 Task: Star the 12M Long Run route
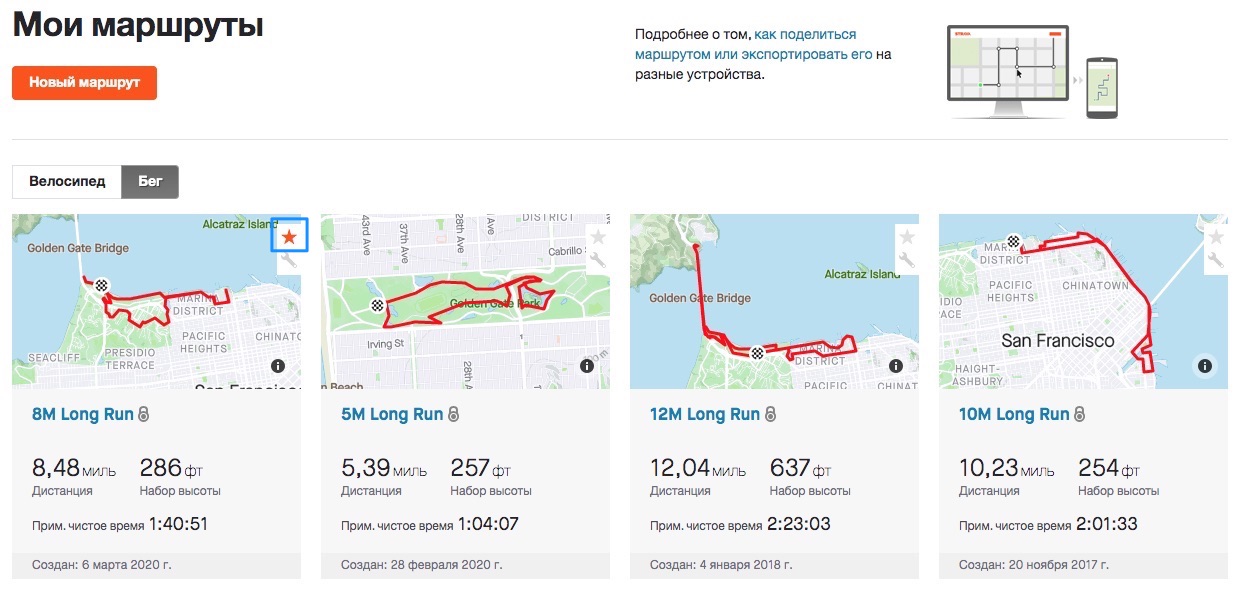pos(907,237)
